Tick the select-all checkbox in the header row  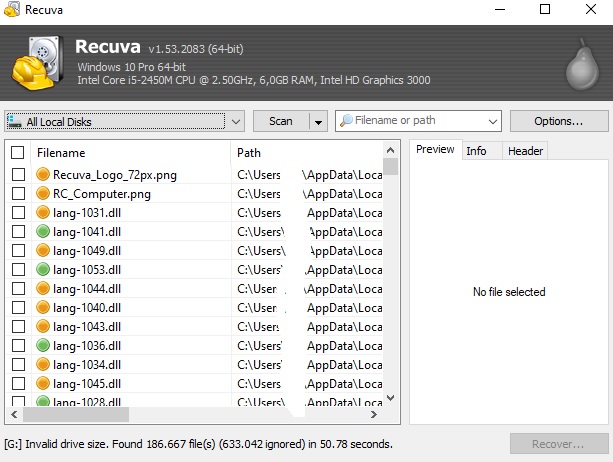(x=18, y=152)
